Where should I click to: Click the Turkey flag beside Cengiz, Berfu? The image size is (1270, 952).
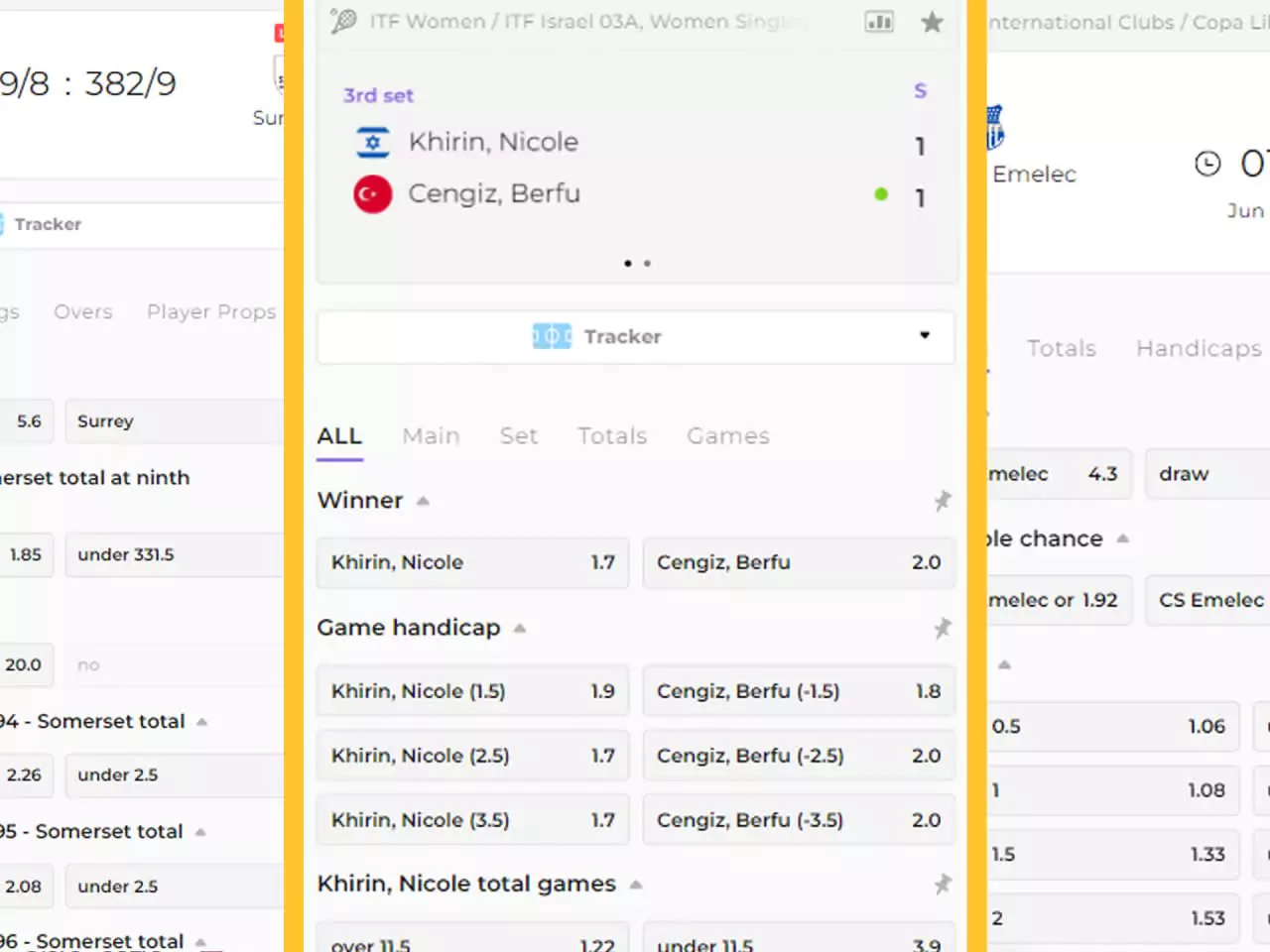(x=373, y=193)
